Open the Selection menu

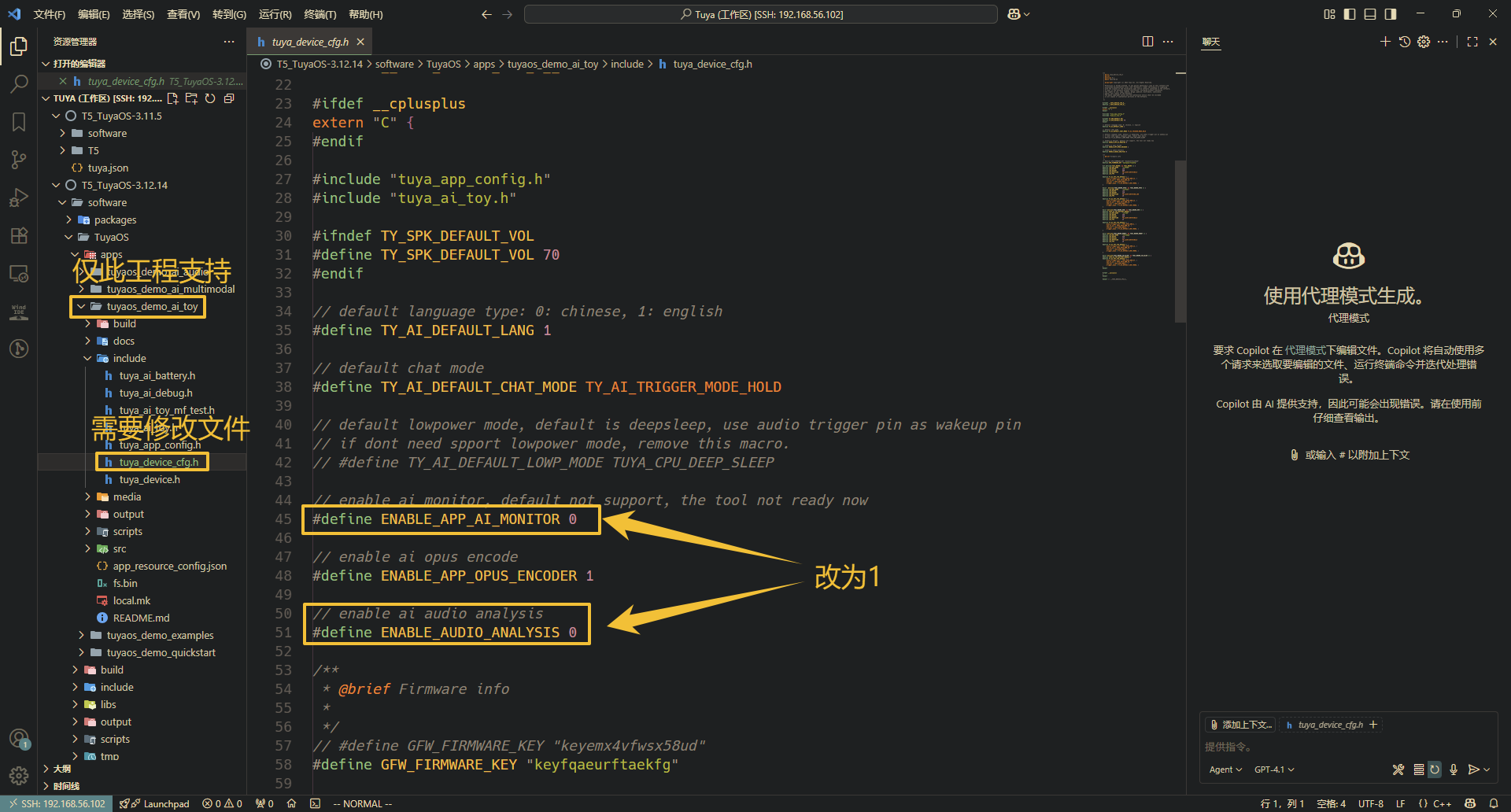tap(138, 14)
